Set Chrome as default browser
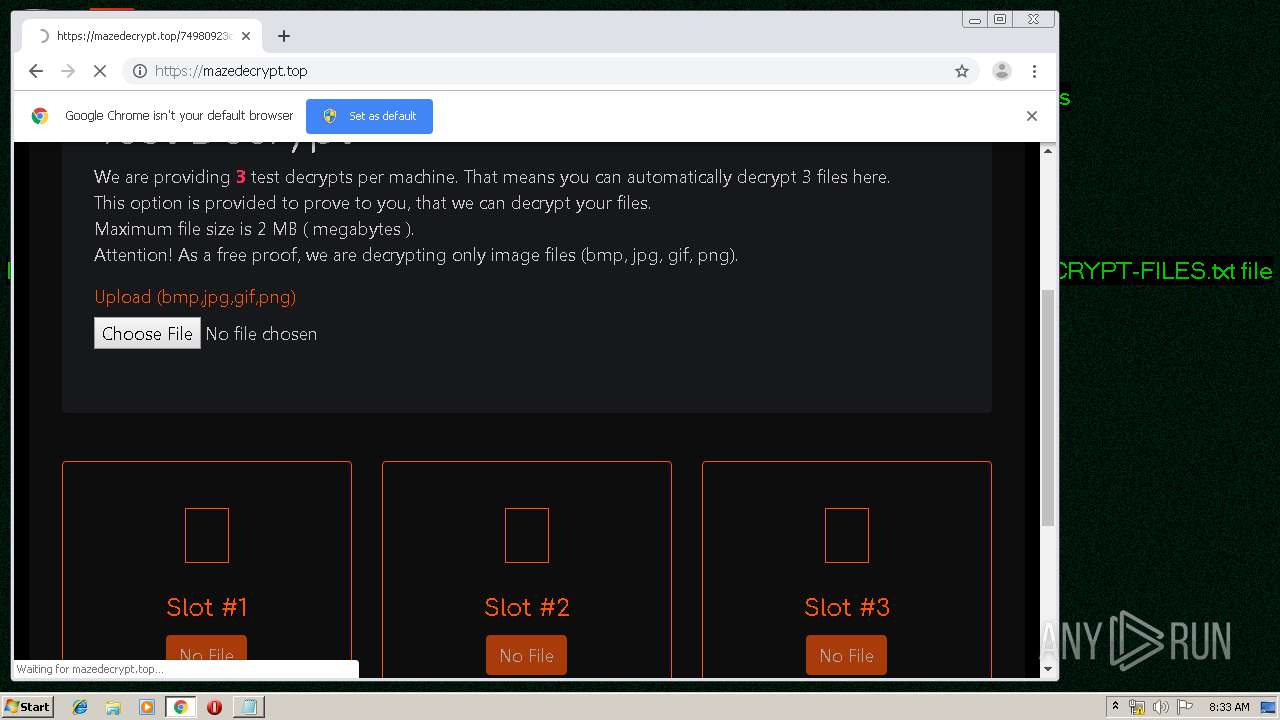 point(369,116)
